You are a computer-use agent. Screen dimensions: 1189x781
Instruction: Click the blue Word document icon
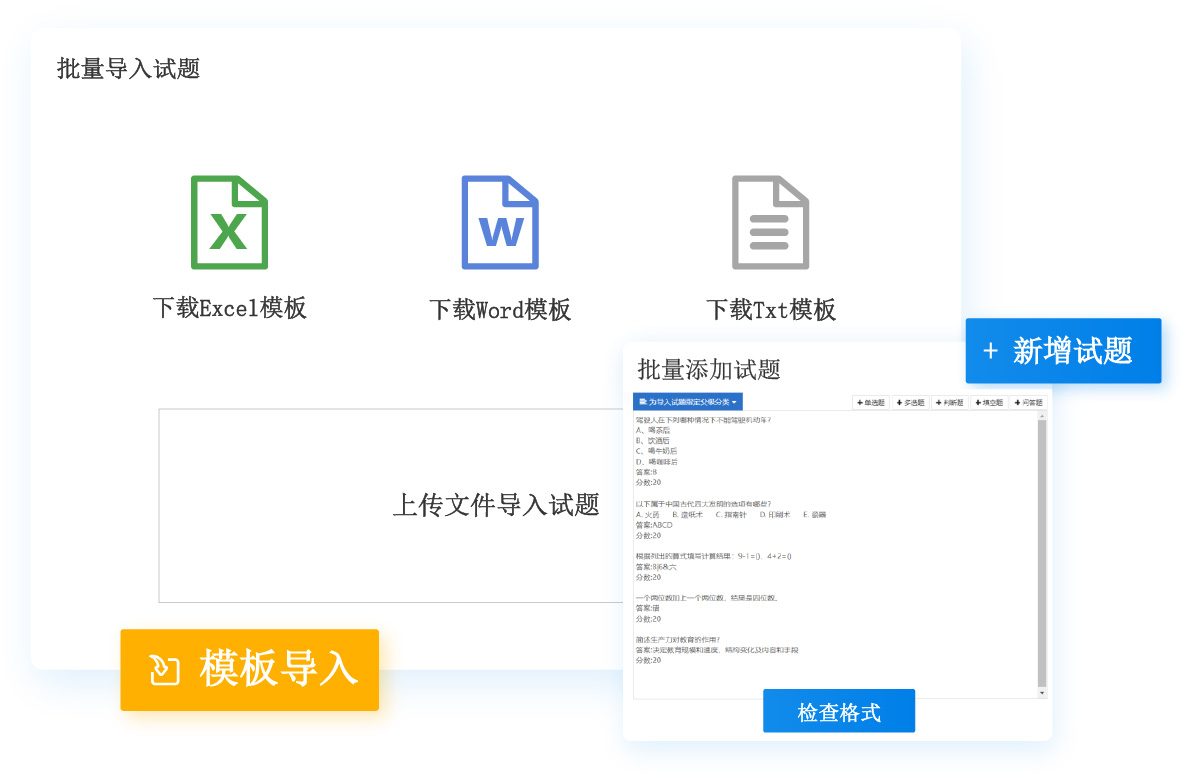point(499,223)
